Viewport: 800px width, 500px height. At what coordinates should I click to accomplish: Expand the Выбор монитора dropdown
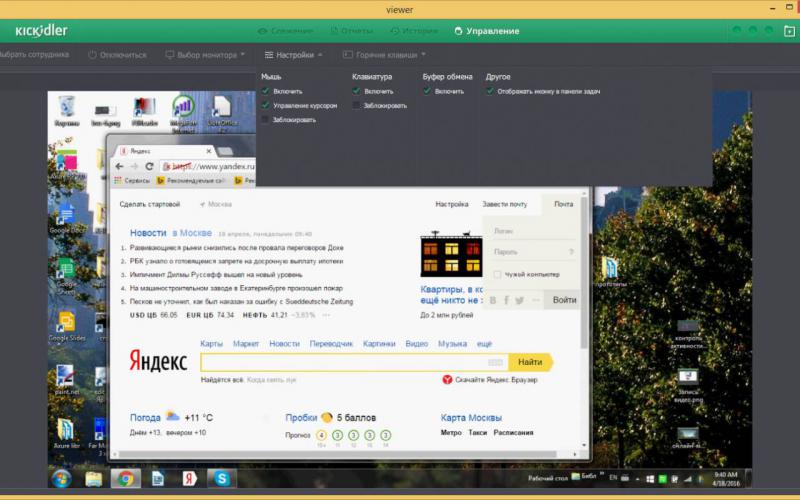[x=205, y=55]
